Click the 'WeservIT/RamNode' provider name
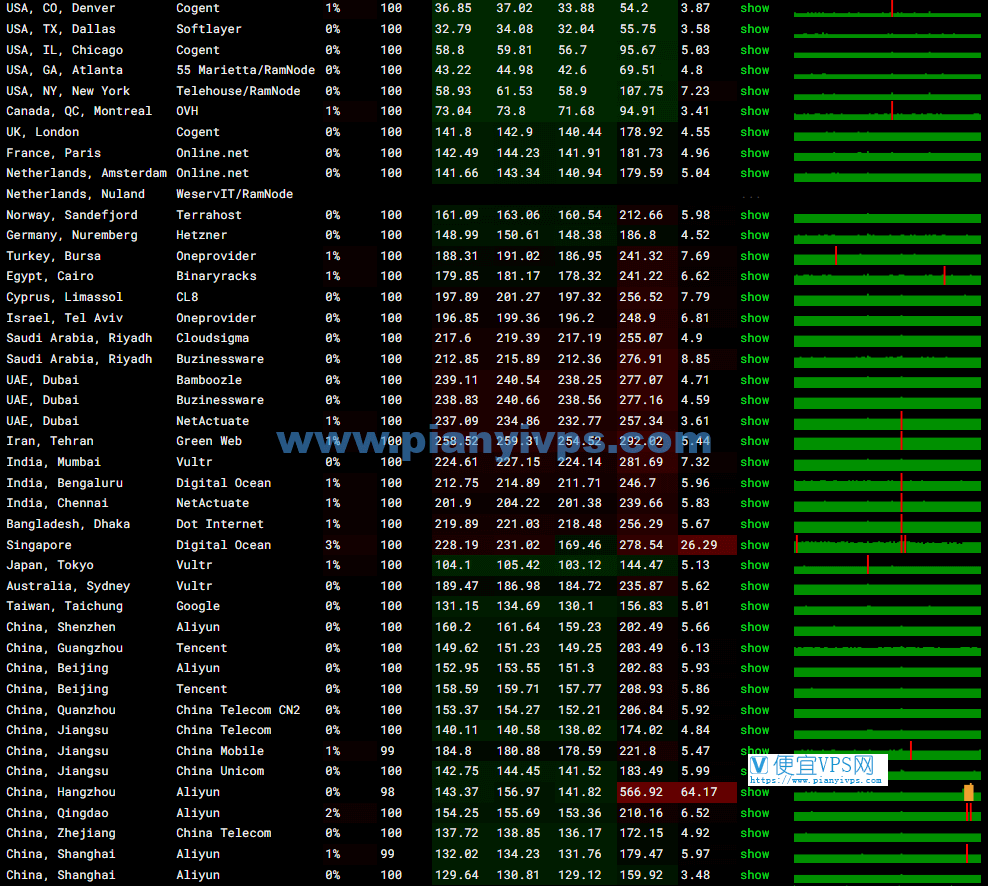988x886 pixels. click(234, 194)
